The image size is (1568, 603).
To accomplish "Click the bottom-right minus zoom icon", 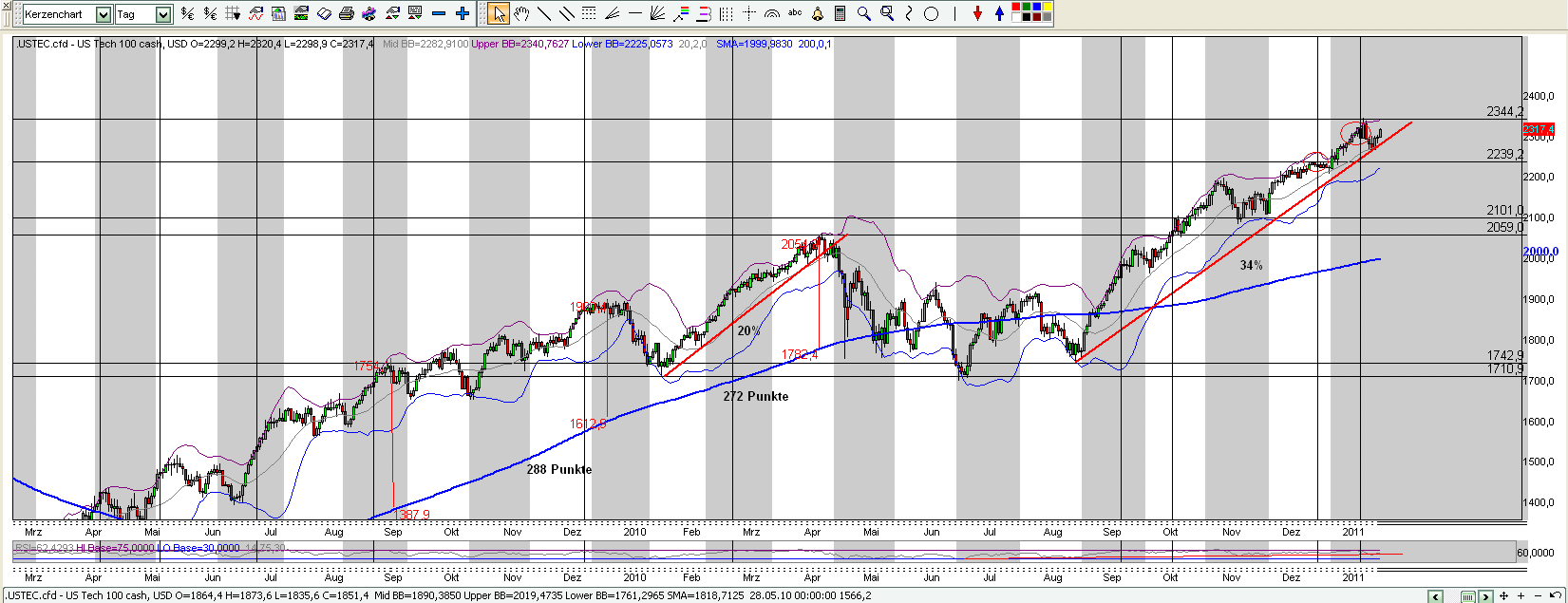I will (1538, 596).
